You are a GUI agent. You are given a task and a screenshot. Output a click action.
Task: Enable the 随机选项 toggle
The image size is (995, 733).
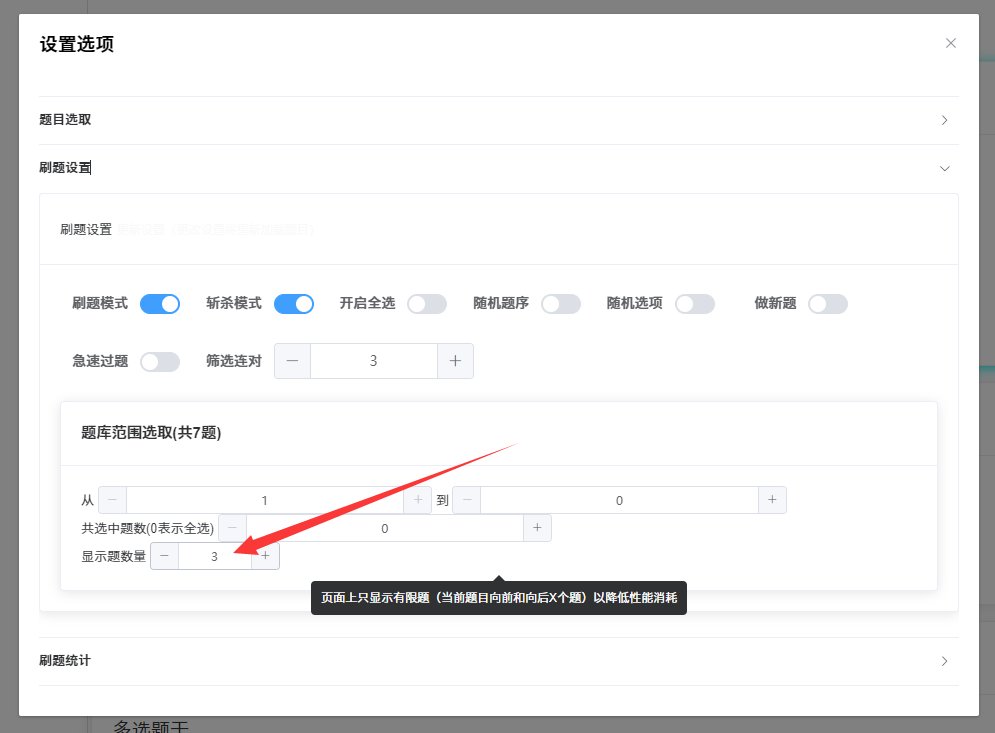pos(695,303)
